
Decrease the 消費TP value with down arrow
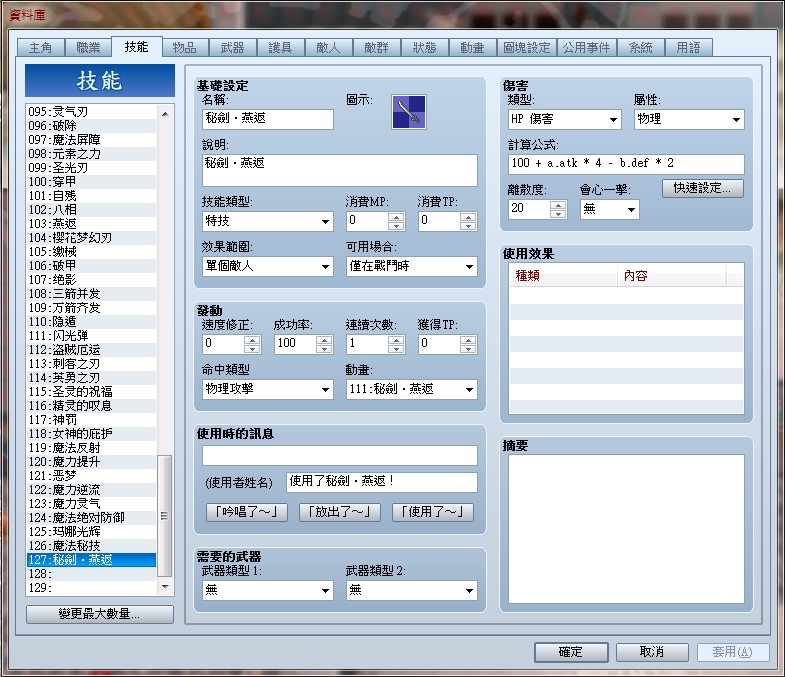point(468,226)
